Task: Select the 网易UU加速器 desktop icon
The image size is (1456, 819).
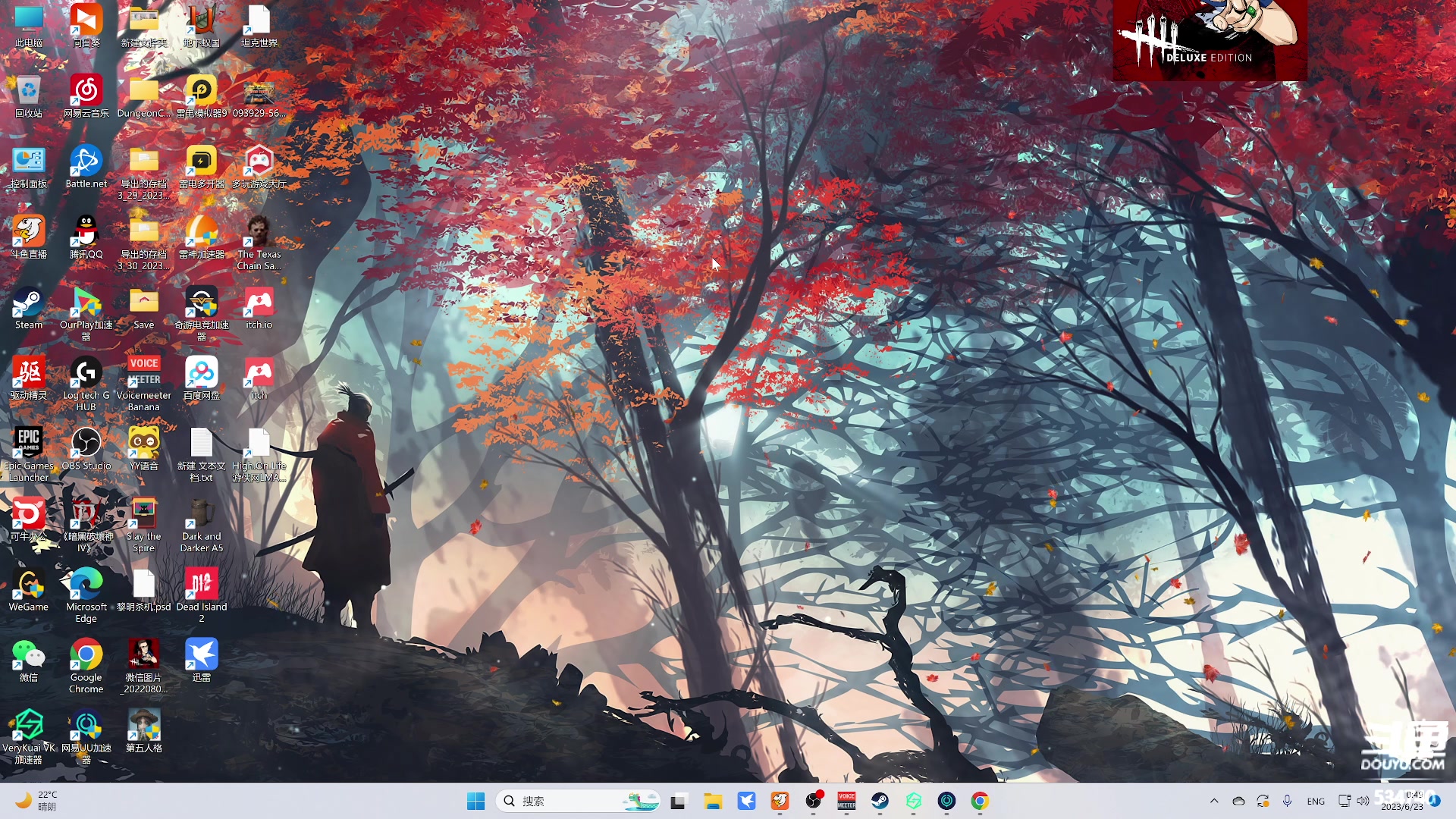Action: [86, 737]
